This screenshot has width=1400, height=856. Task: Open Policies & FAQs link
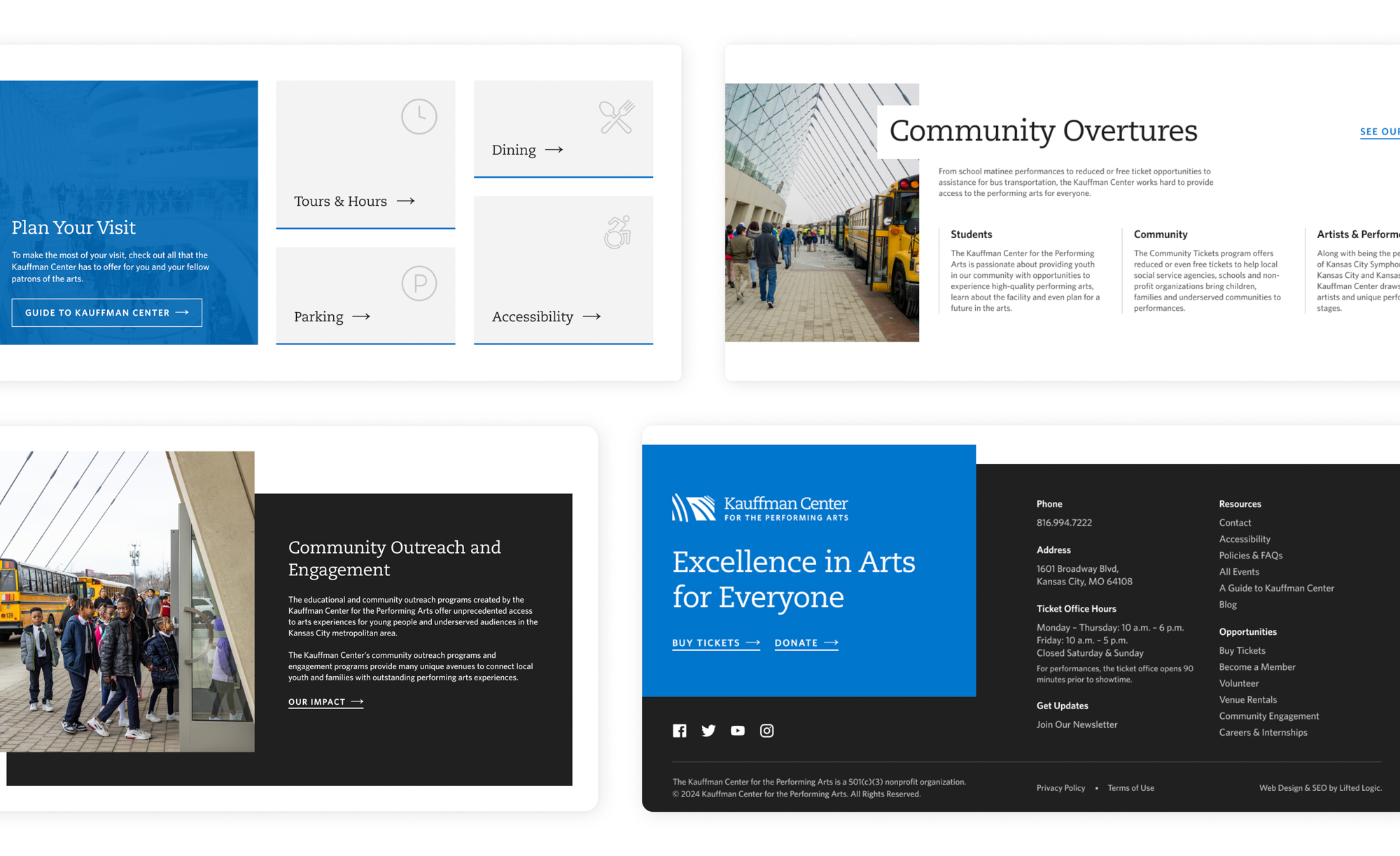point(1251,555)
